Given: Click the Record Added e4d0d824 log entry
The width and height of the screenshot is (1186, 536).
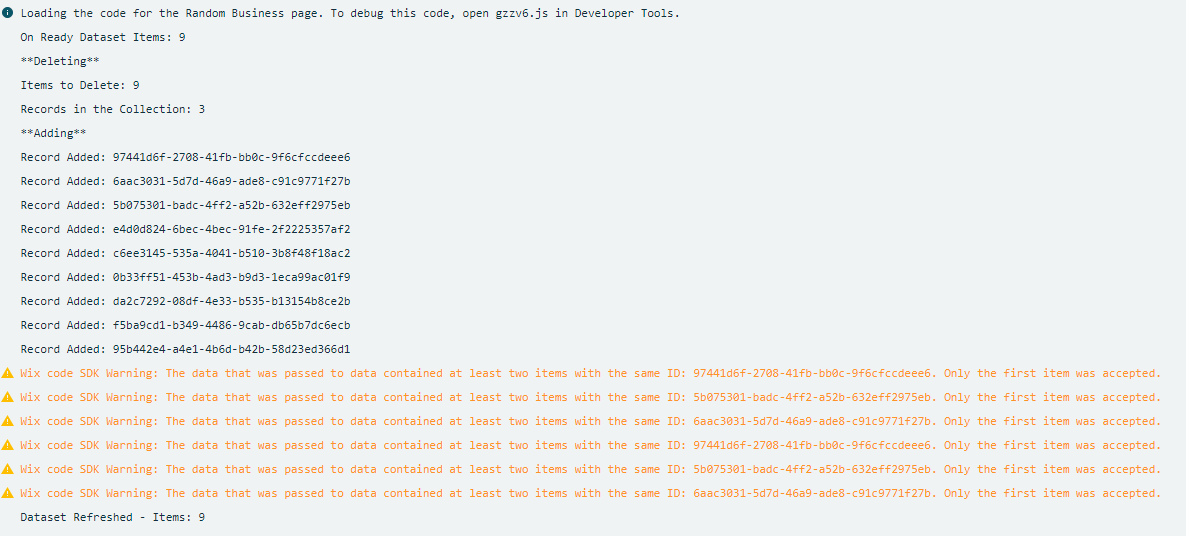Looking at the screenshot, I should 185,229.
